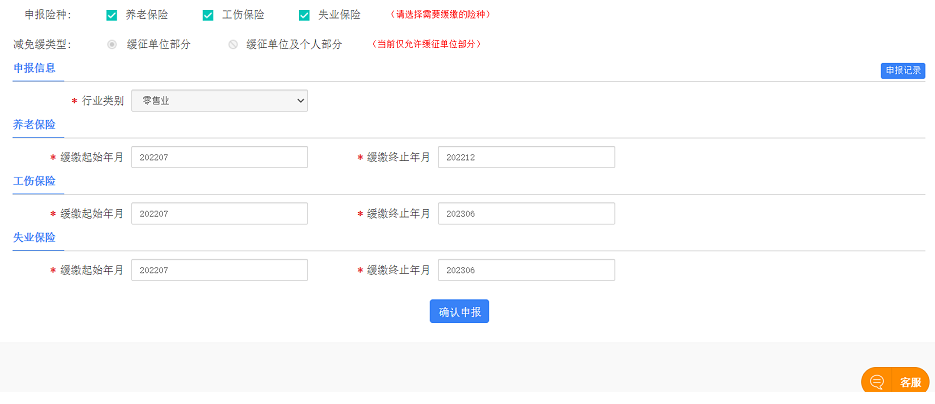Uncheck the 养老保险 checkbox

tap(112, 15)
